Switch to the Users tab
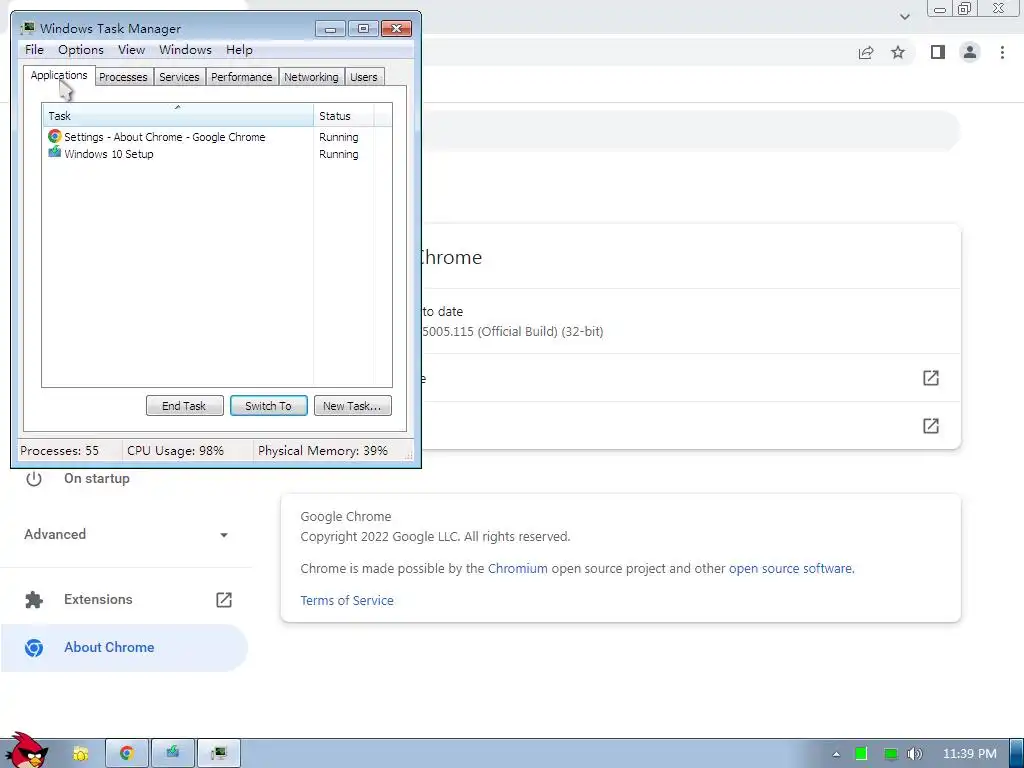Viewport: 1024px width, 768px height. click(364, 77)
